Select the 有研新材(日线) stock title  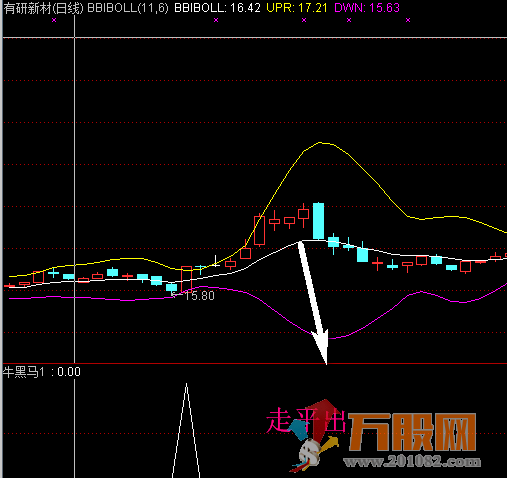tap(43, 8)
